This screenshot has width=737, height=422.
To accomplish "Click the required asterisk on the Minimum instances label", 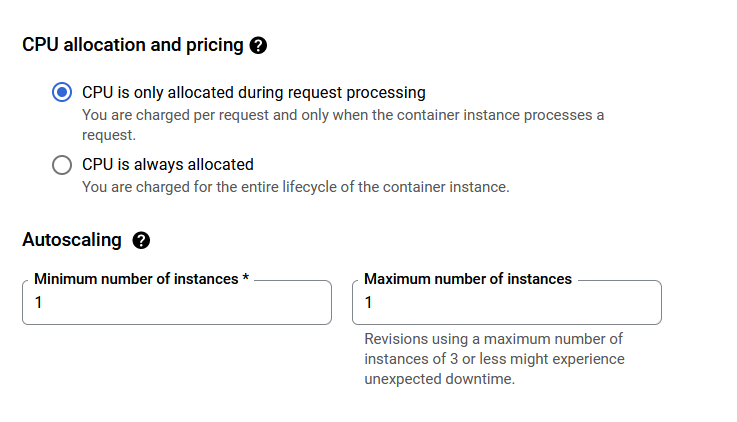I will coord(245,277).
